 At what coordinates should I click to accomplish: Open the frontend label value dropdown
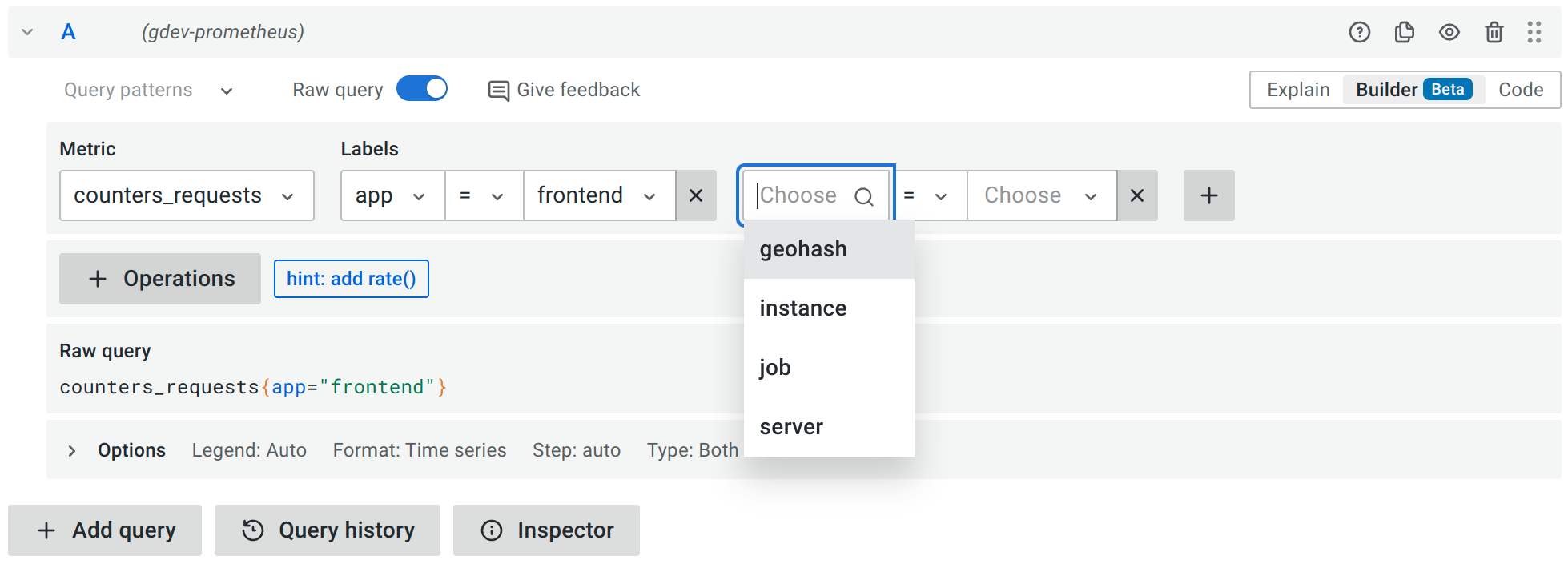click(x=598, y=195)
